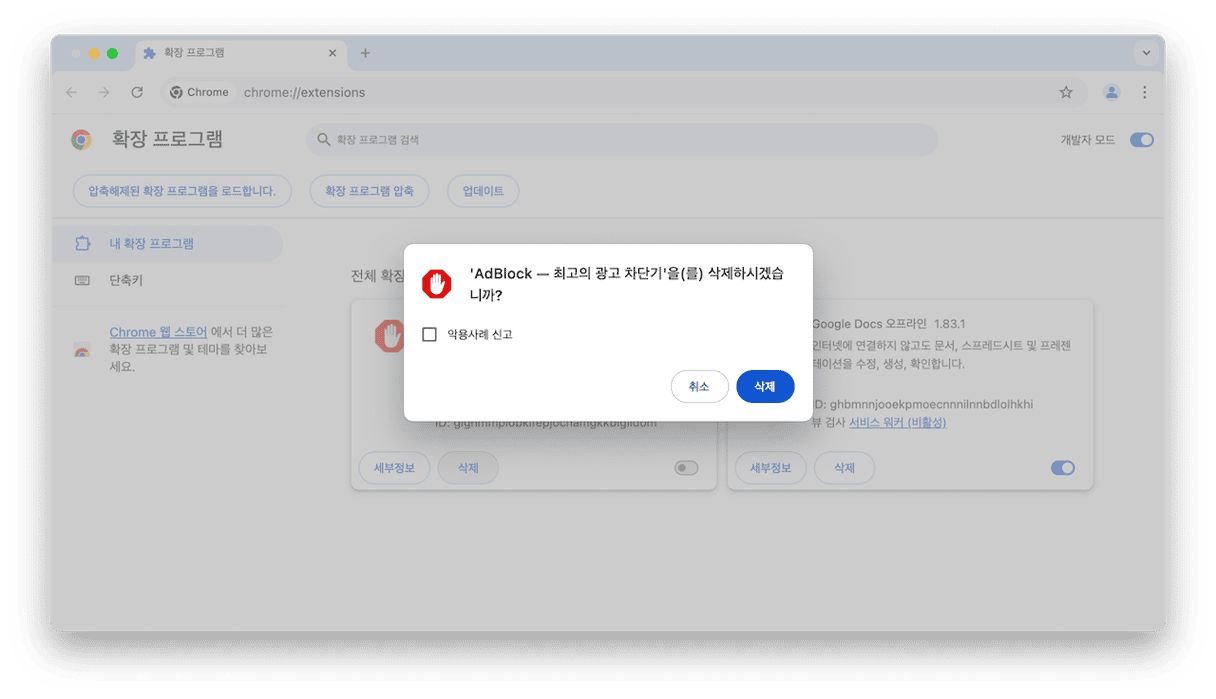
Task: Click the back navigation arrow
Action: pyautogui.click(x=71, y=92)
